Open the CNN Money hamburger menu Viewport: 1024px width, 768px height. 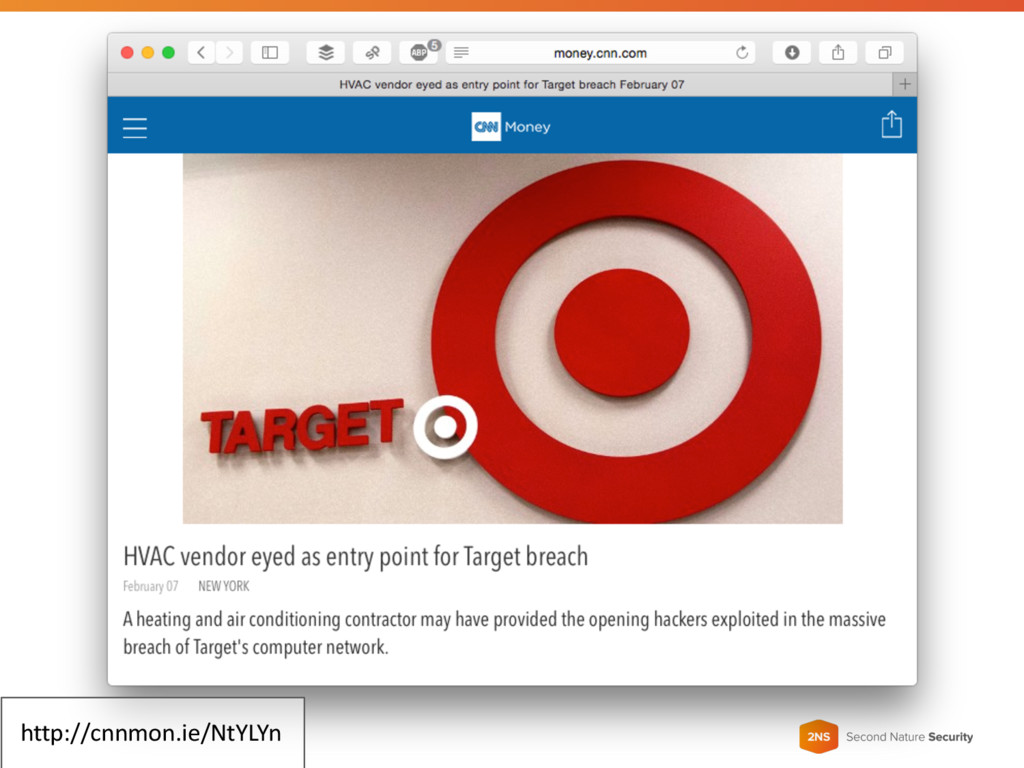[135, 127]
